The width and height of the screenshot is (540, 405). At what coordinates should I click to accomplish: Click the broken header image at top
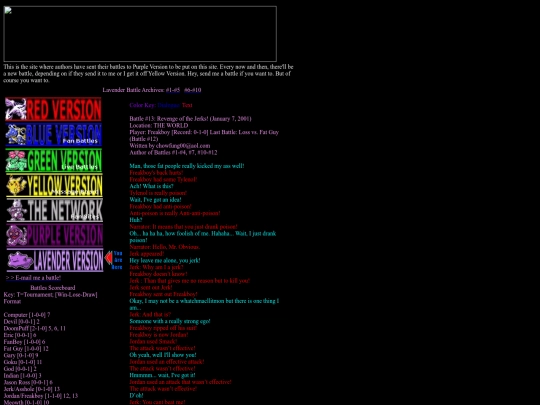[x=140, y=34]
